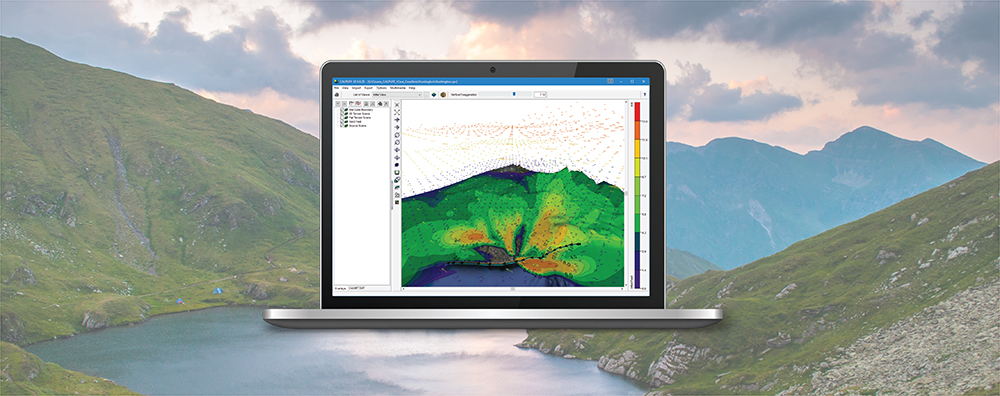This screenshot has width=1000, height=396.
Task: Click the horizontal scrollbar below the 3D view
Action: pos(513,289)
